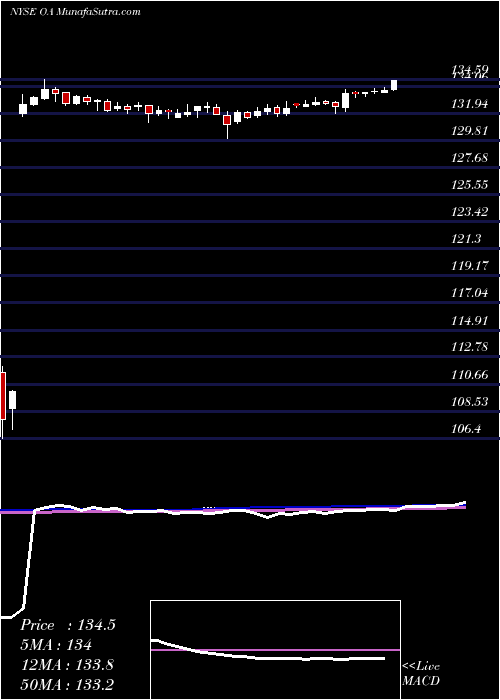
Task: Click the 129.81 price axis label
Action: (x=470, y=131)
